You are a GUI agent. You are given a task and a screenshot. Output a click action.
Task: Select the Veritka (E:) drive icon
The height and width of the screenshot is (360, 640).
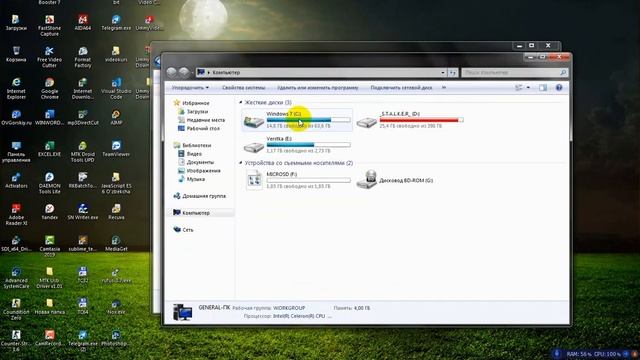253,146
